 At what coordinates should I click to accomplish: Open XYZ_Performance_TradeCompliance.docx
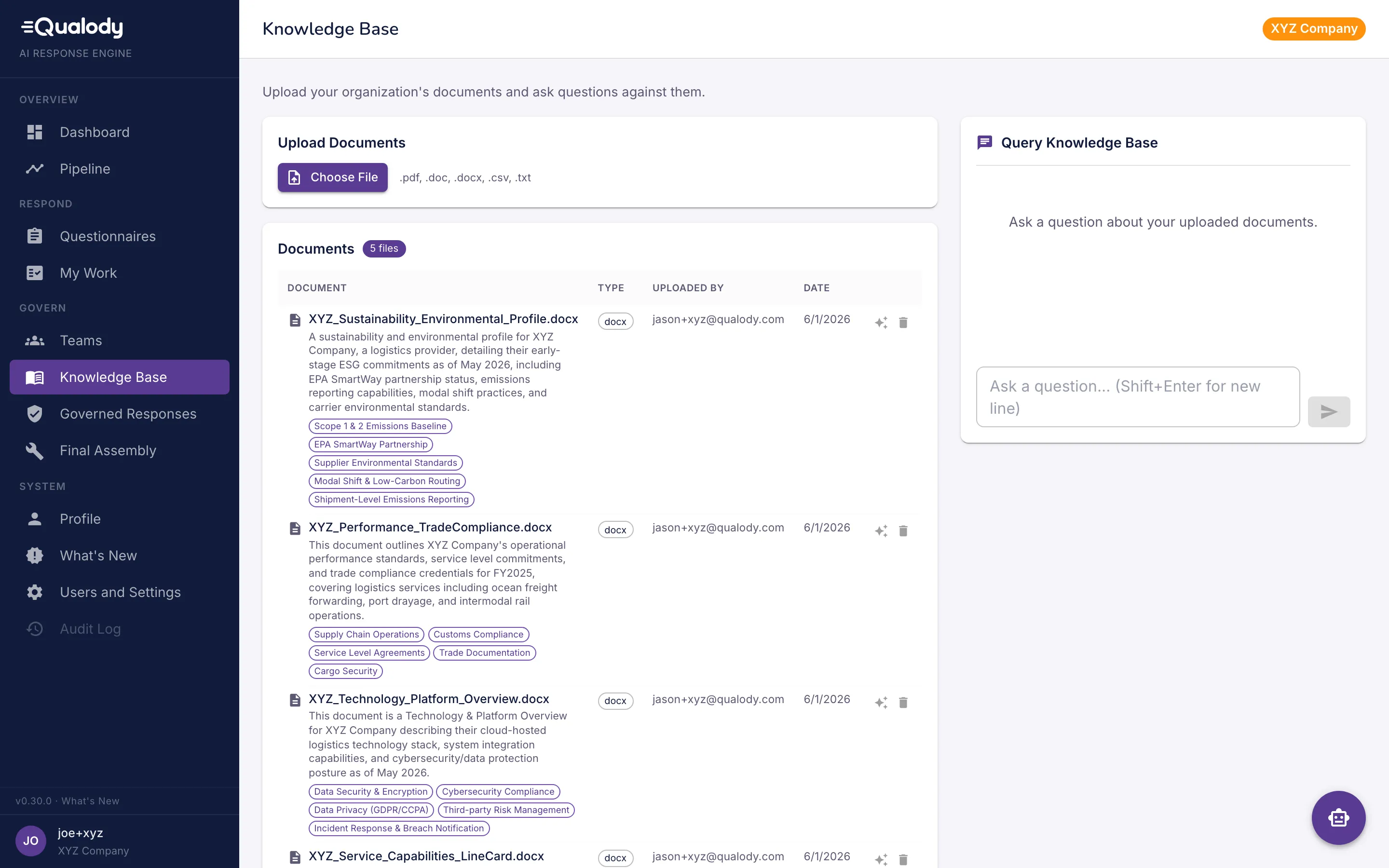coord(430,528)
